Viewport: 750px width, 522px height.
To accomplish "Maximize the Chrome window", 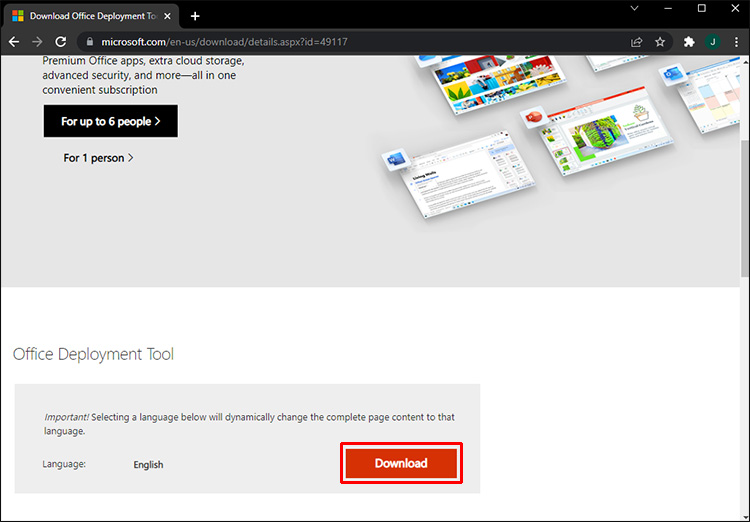I will point(702,8).
